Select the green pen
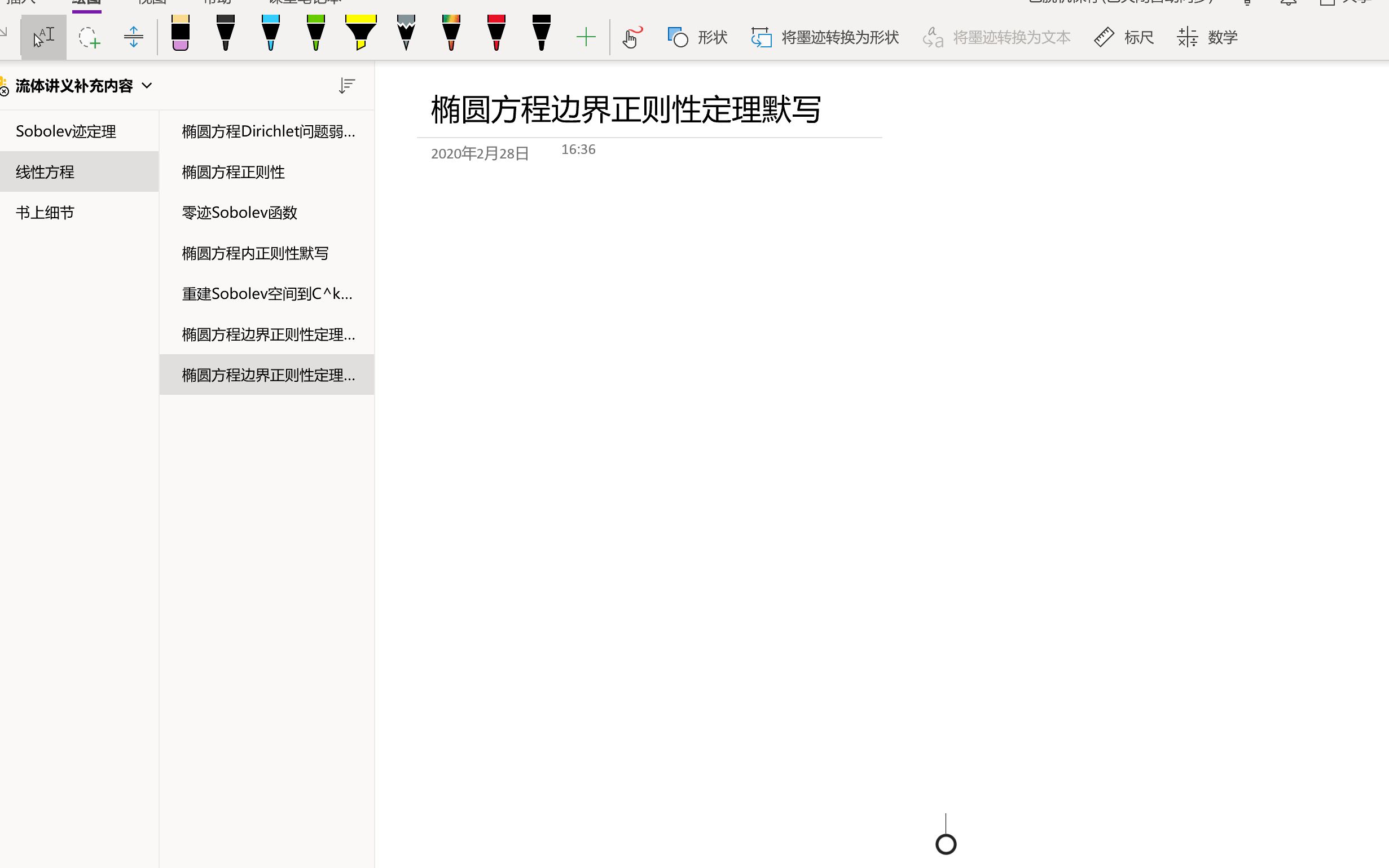1389x868 pixels. coord(316,33)
